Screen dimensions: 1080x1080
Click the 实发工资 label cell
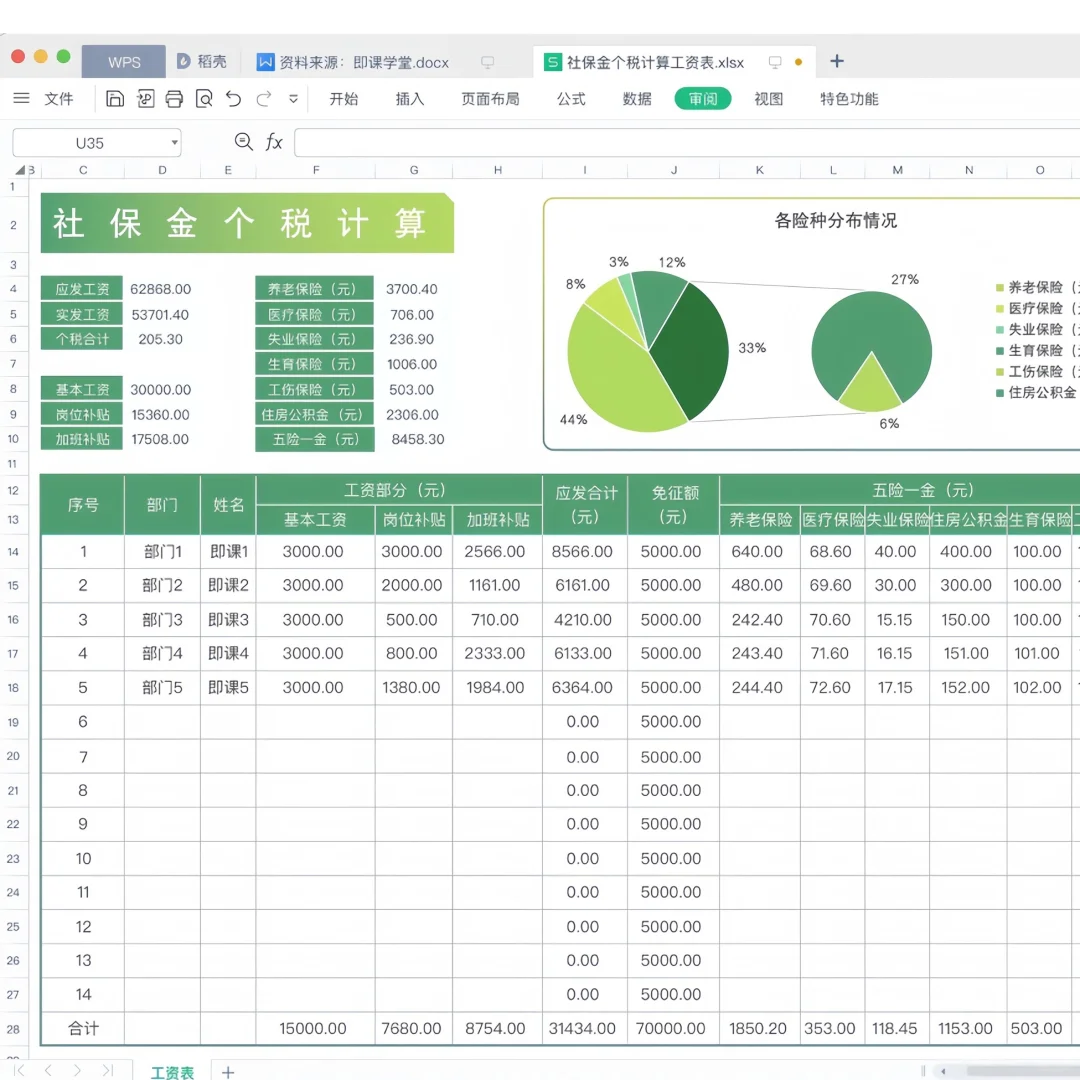(82, 315)
